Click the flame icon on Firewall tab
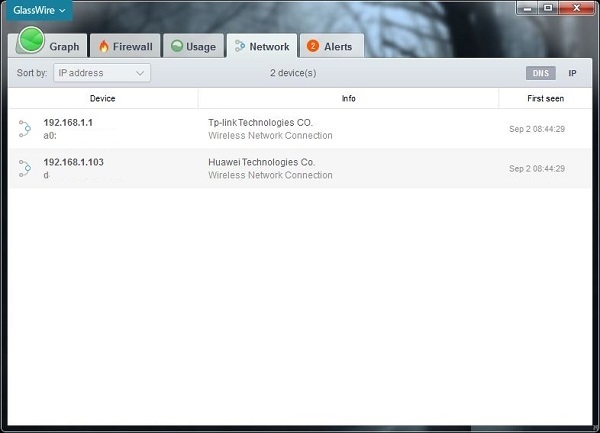Screen dimensions: 600x433 pos(104,46)
